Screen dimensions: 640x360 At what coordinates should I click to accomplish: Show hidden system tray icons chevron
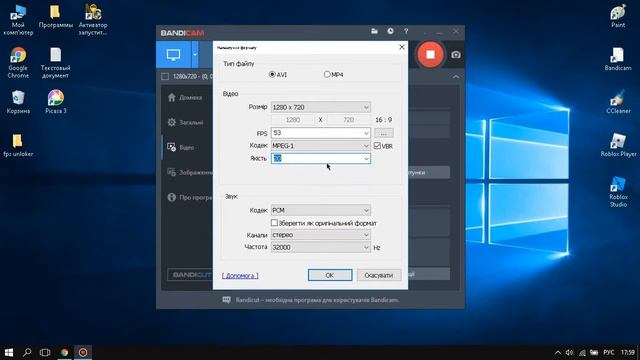pos(558,352)
